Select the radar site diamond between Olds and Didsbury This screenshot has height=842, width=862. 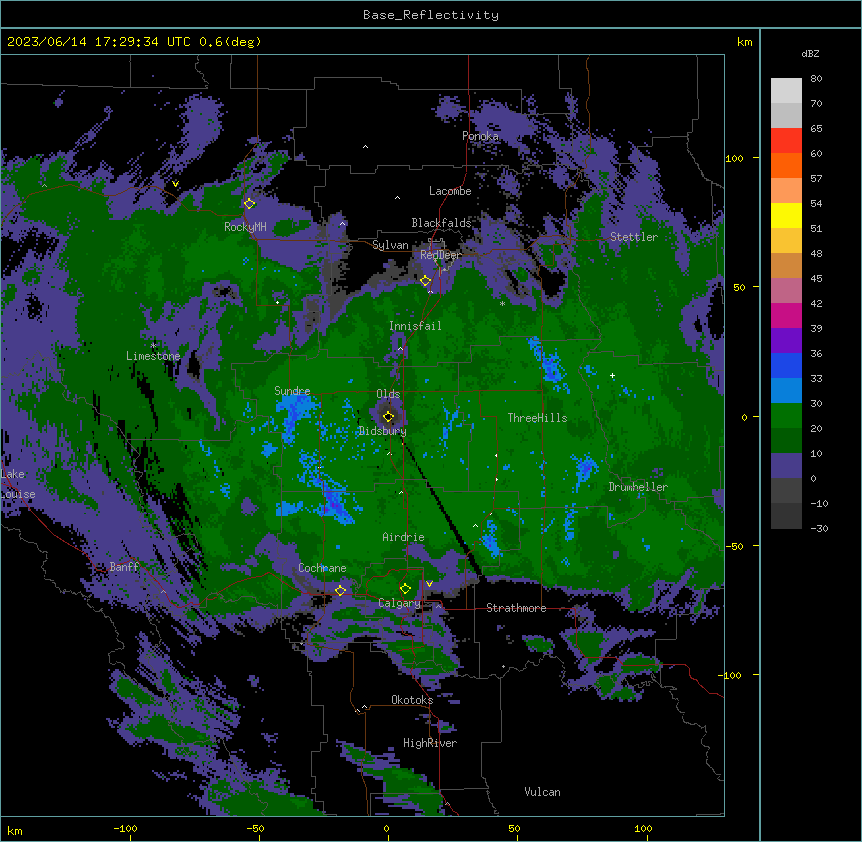tap(388, 417)
